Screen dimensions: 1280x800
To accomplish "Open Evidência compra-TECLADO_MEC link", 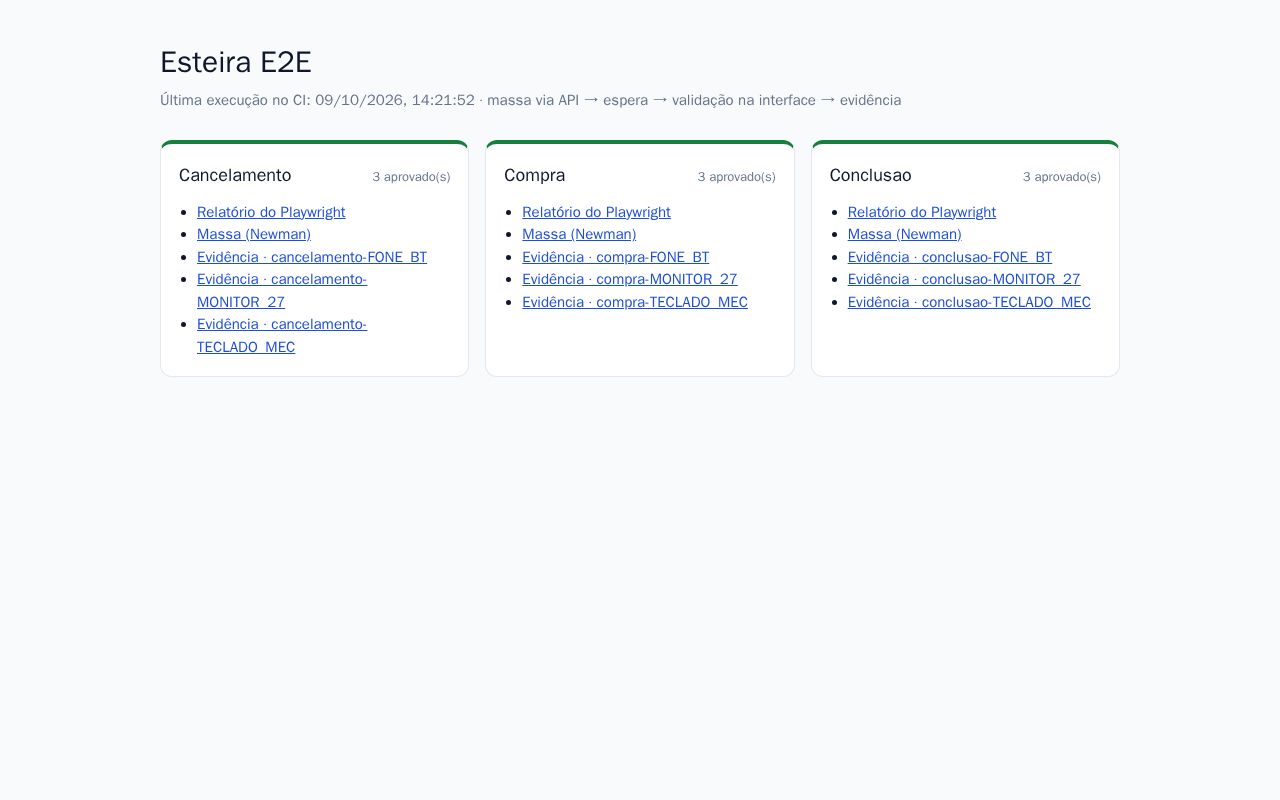I will coord(635,302).
